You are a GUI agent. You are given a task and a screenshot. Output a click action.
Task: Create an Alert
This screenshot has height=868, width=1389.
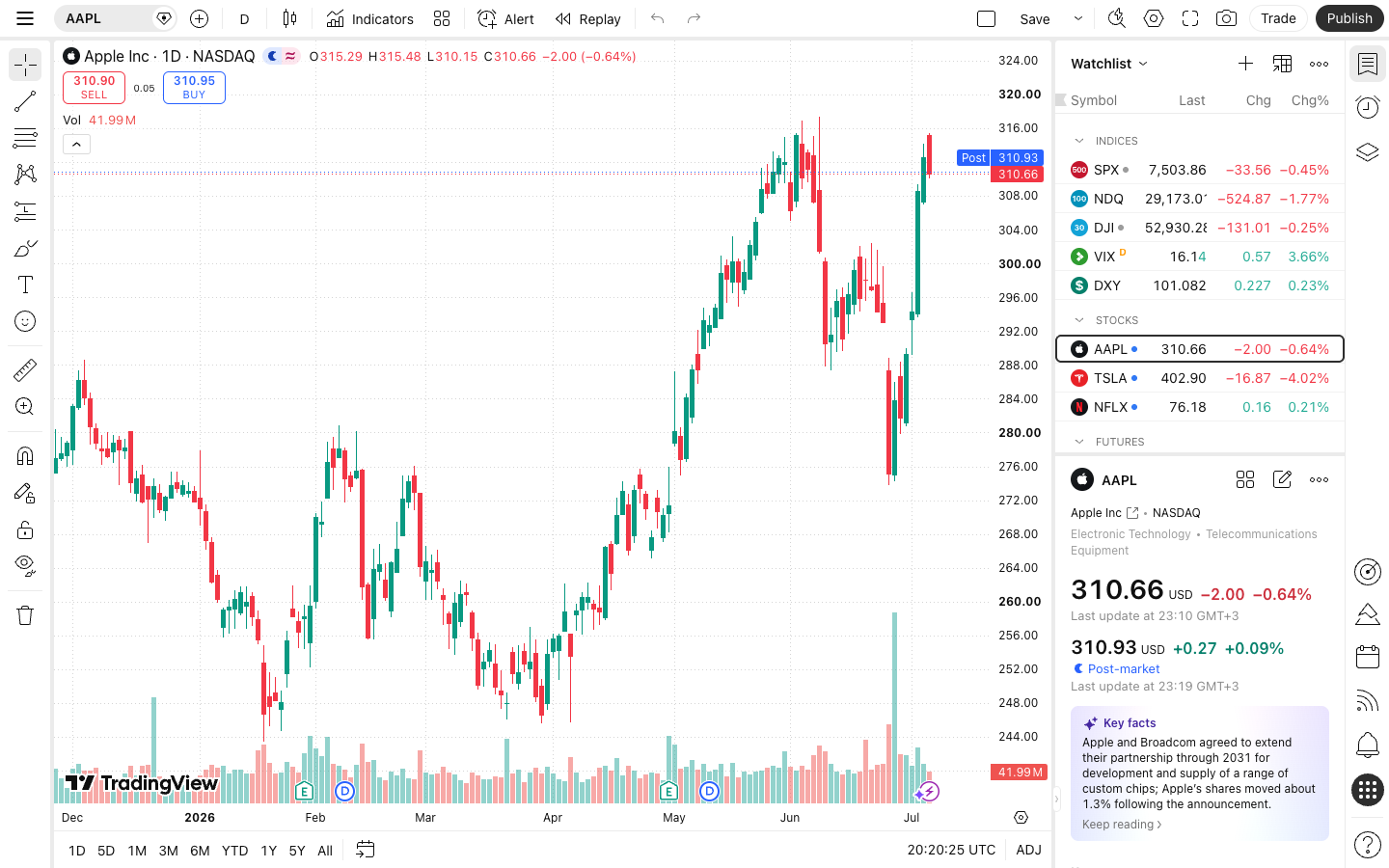click(x=505, y=18)
